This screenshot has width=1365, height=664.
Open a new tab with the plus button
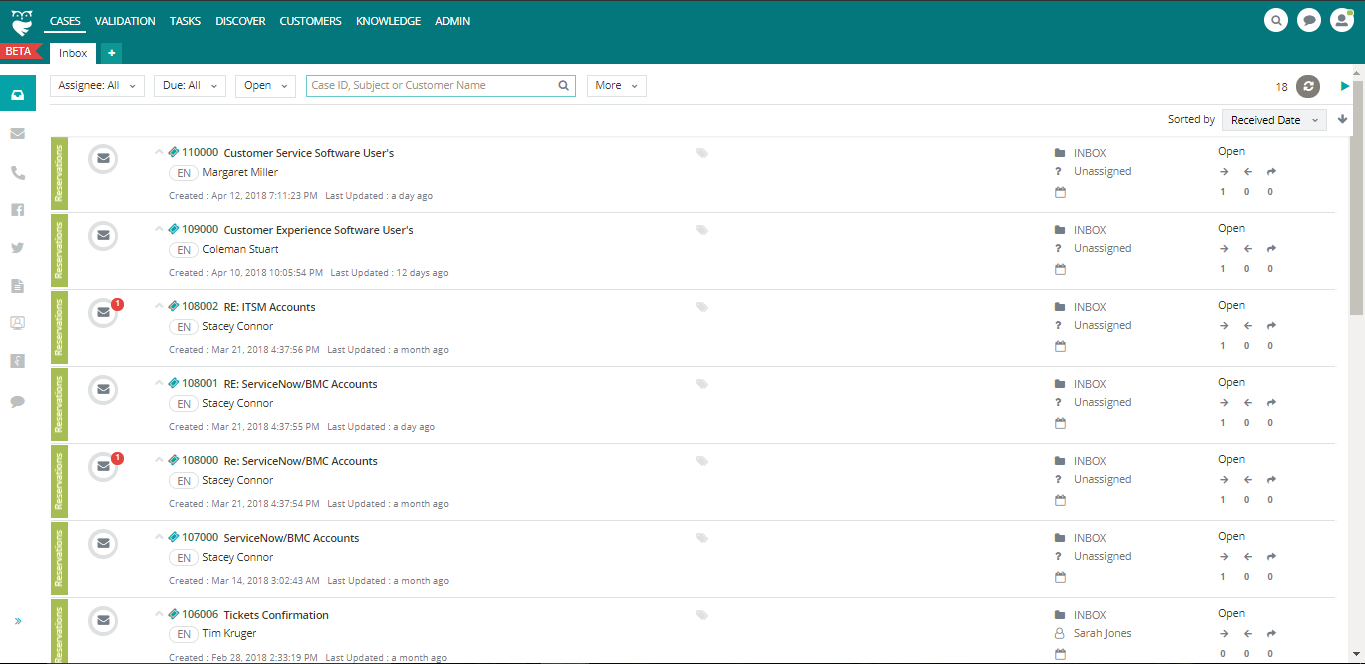coord(110,53)
